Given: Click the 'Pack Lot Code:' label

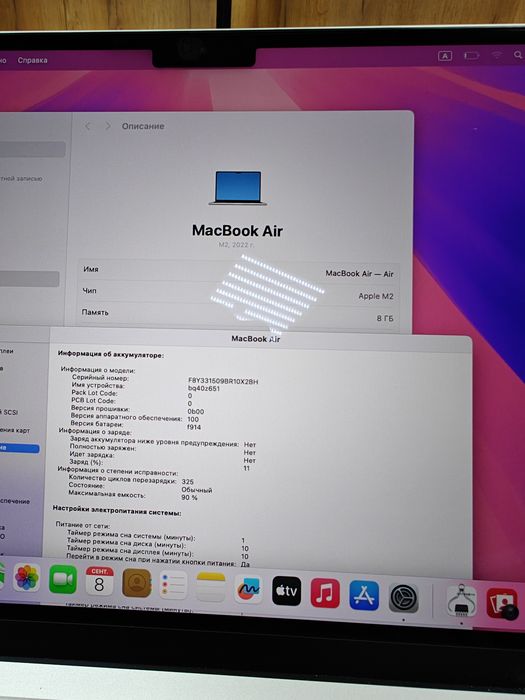Looking at the screenshot, I should (94, 393).
